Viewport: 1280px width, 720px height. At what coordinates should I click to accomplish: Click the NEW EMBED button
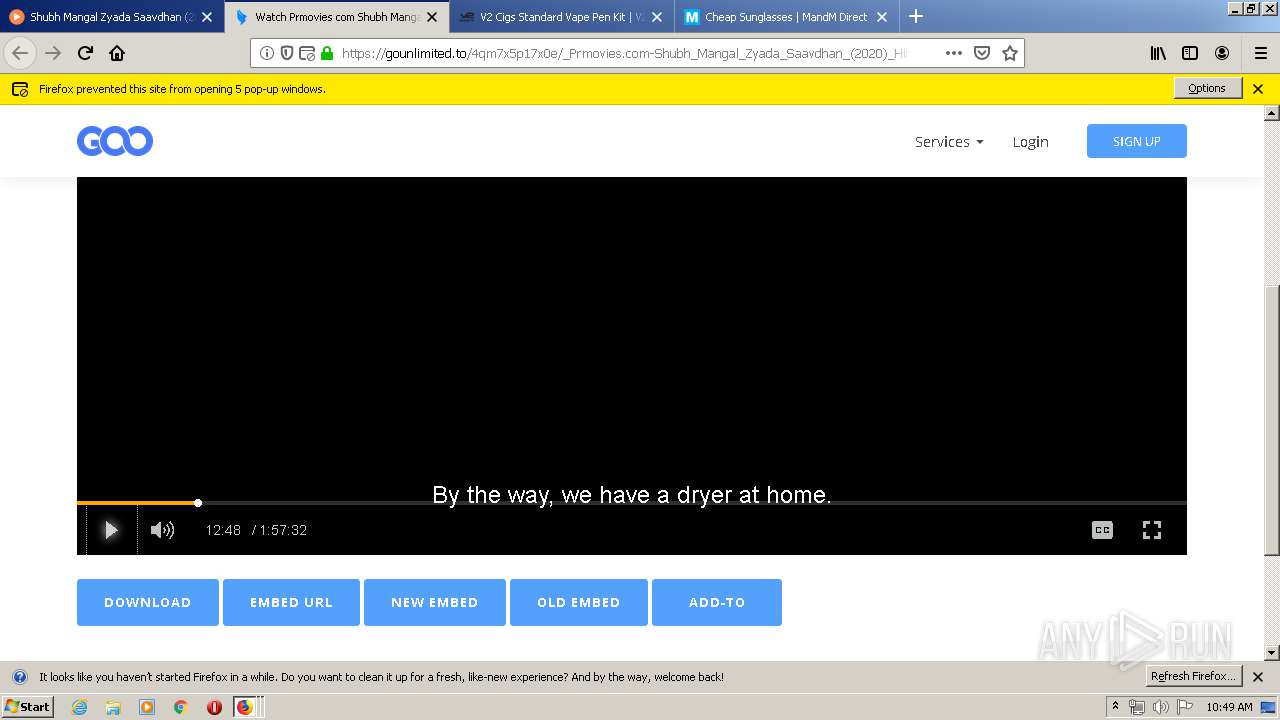point(435,602)
